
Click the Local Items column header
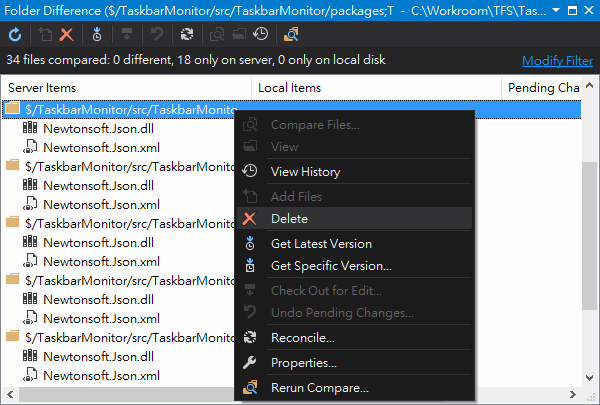coord(377,88)
